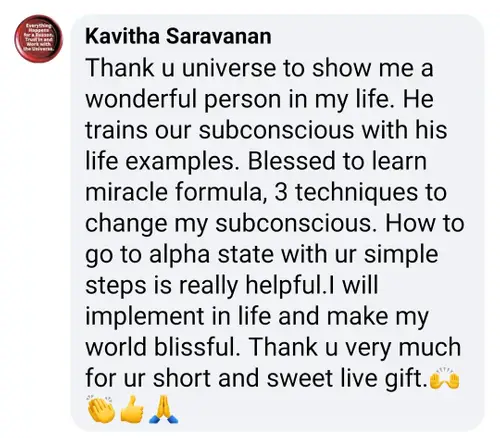Image resolution: width=500 pixels, height=438 pixels.
Task: Click the raising hands emoji
Action: pos(445,379)
